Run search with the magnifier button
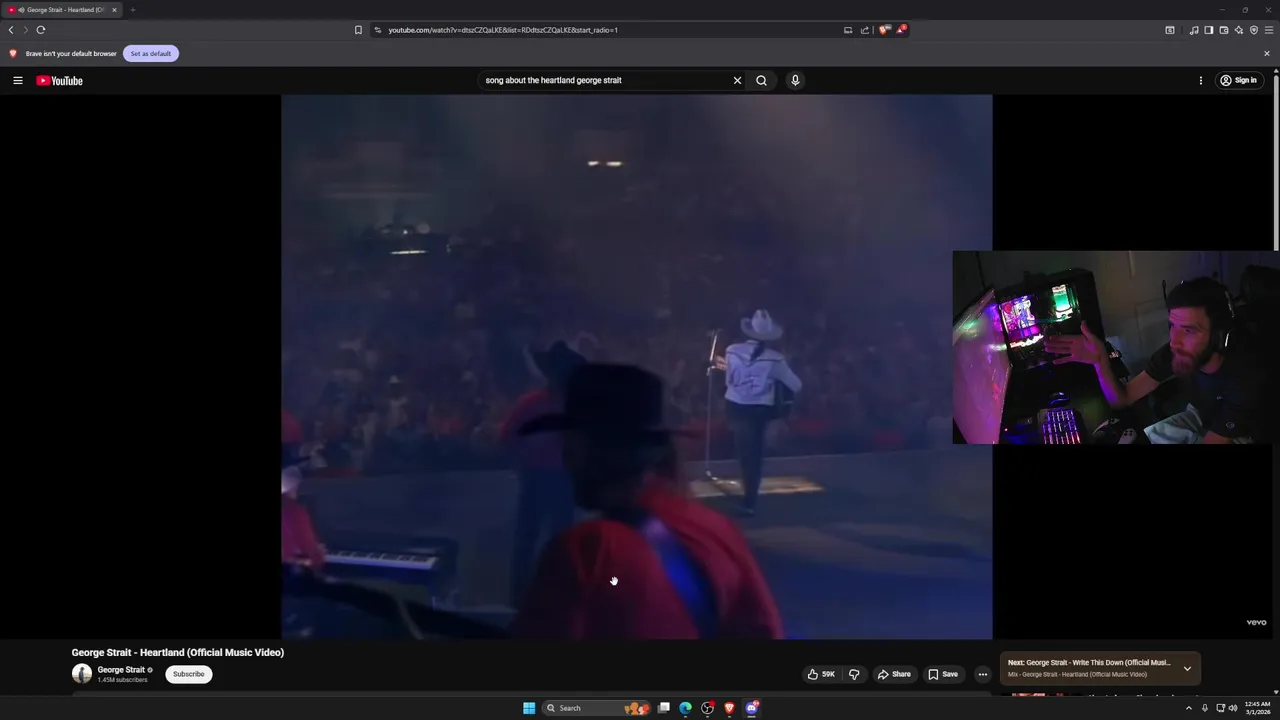The height and width of the screenshot is (720, 1280). point(761,80)
